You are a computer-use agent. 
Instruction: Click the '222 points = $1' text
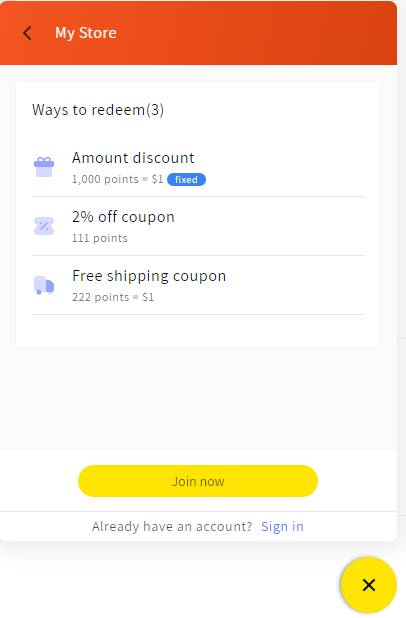tap(113, 297)
